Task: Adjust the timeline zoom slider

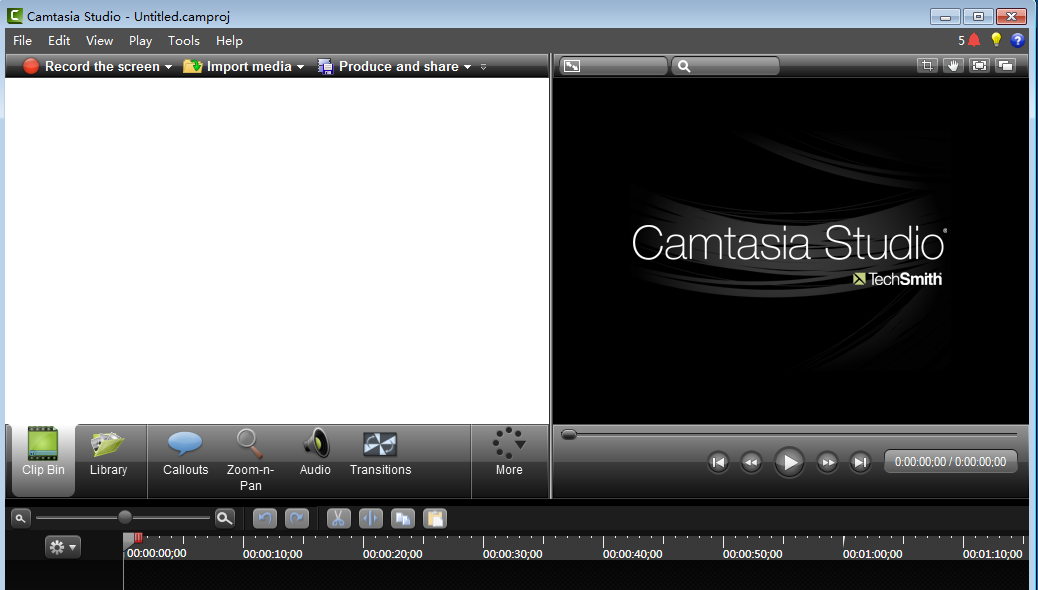Action: tap(124, 518)
